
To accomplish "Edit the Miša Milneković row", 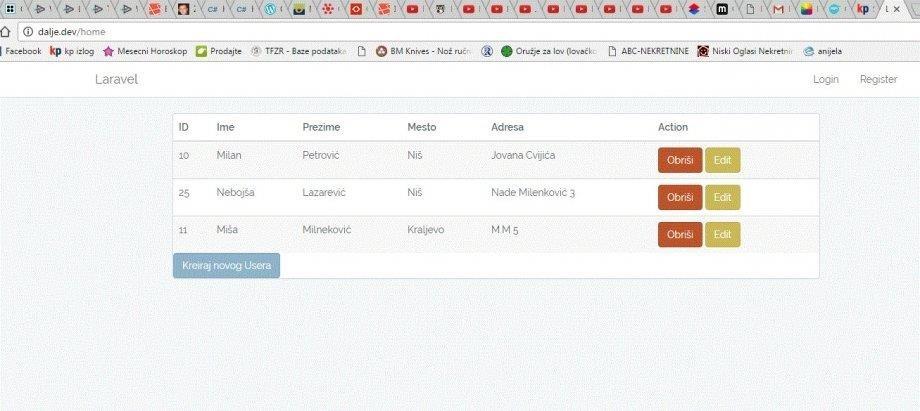I will coord(722,234).
